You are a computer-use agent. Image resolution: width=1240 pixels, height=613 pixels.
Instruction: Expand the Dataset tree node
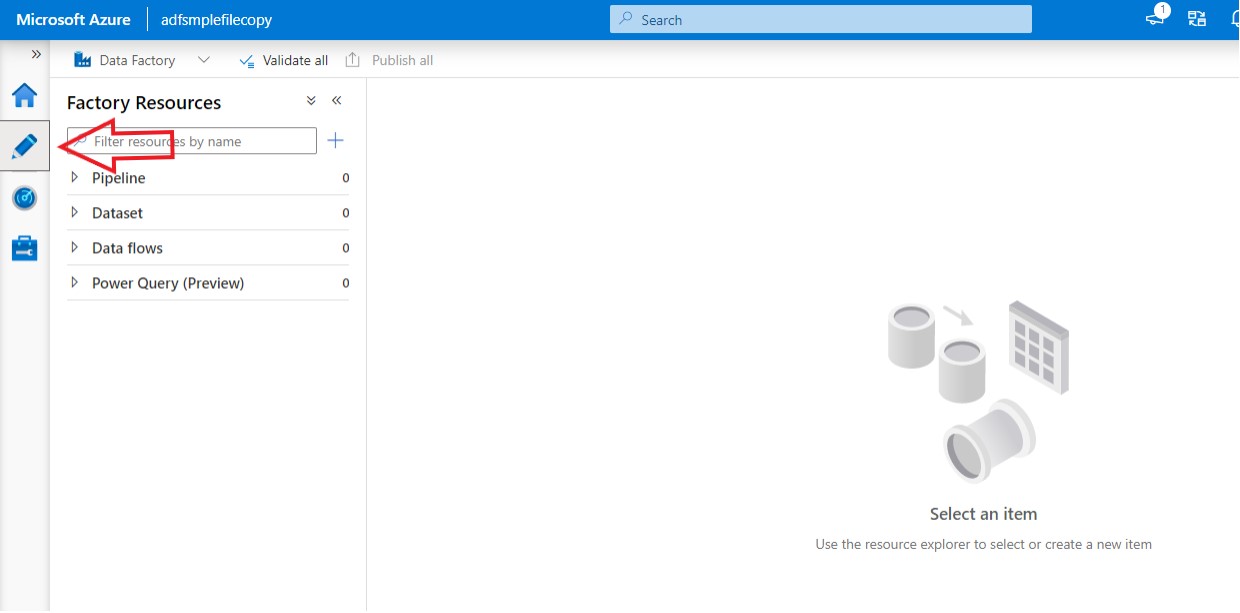pos(74,212)
